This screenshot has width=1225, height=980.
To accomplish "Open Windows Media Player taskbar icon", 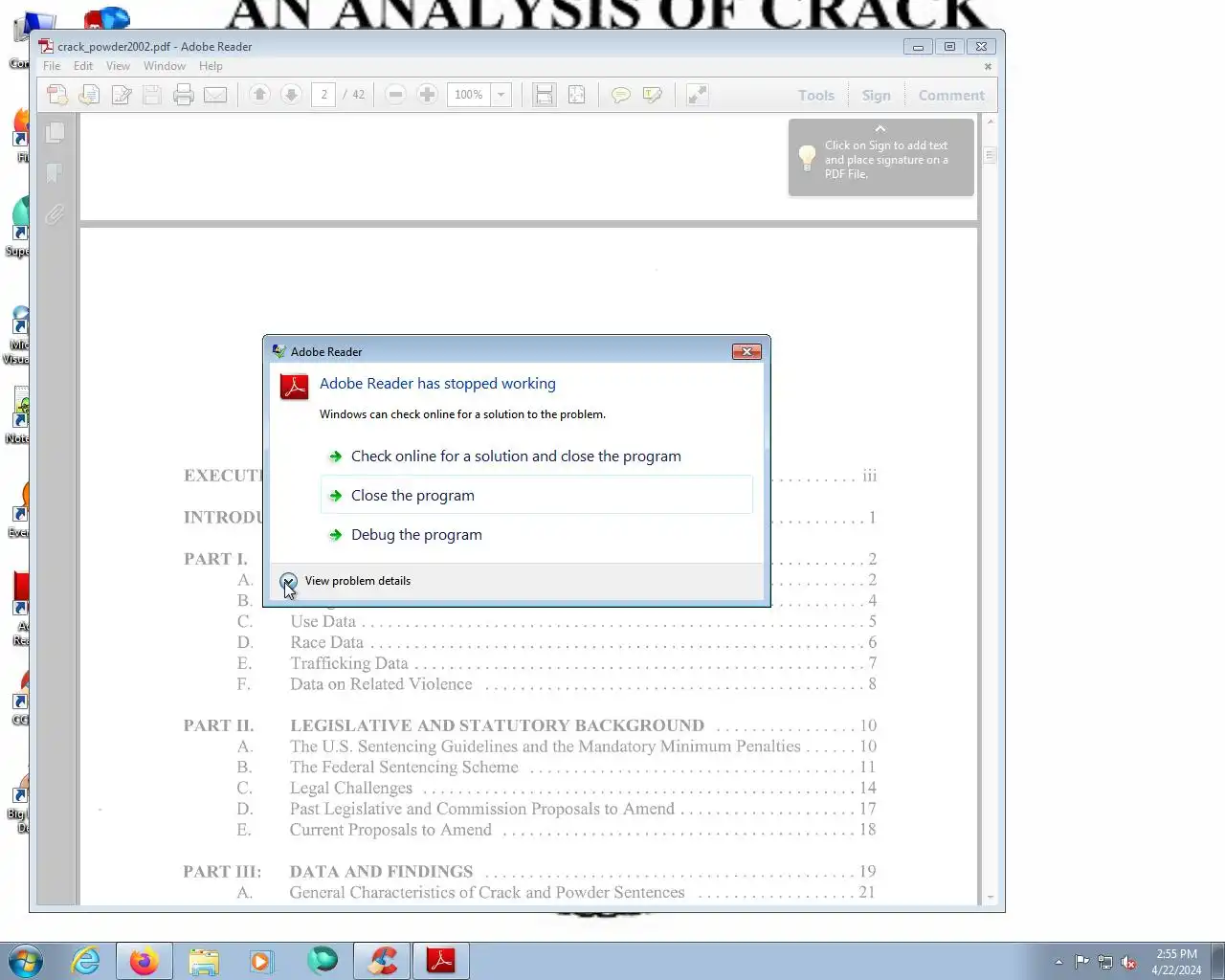I will click(x=262, y=961).
